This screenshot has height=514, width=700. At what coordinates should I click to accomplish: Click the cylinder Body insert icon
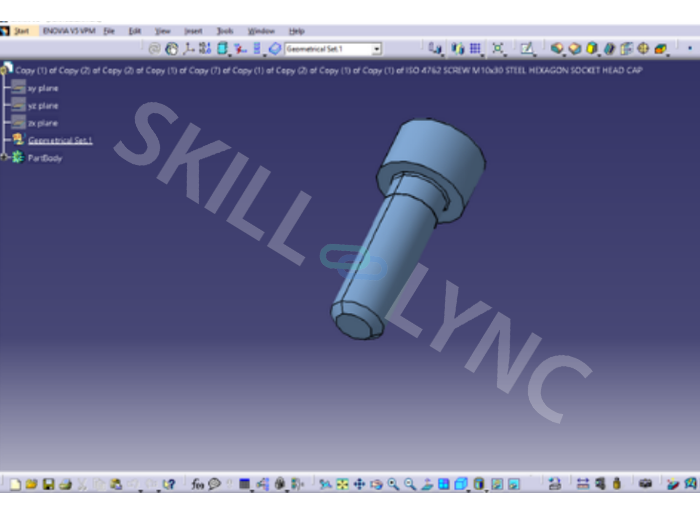pyautogui.click(x=222, y=48)
